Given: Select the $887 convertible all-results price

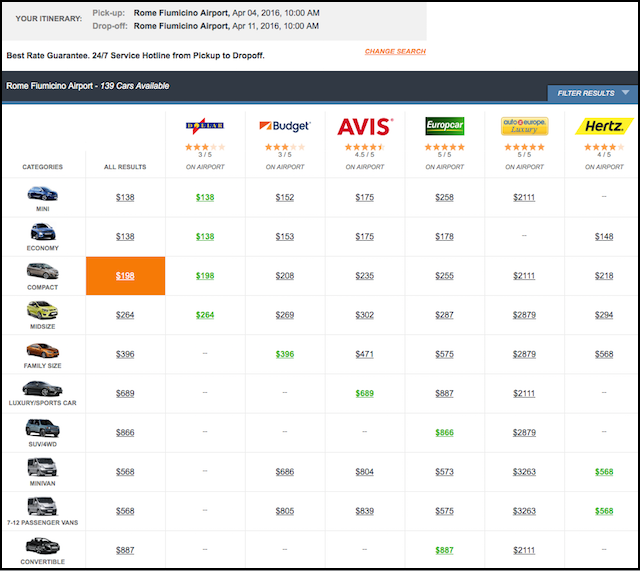Looking at the screenshot, I should [125, 550].
